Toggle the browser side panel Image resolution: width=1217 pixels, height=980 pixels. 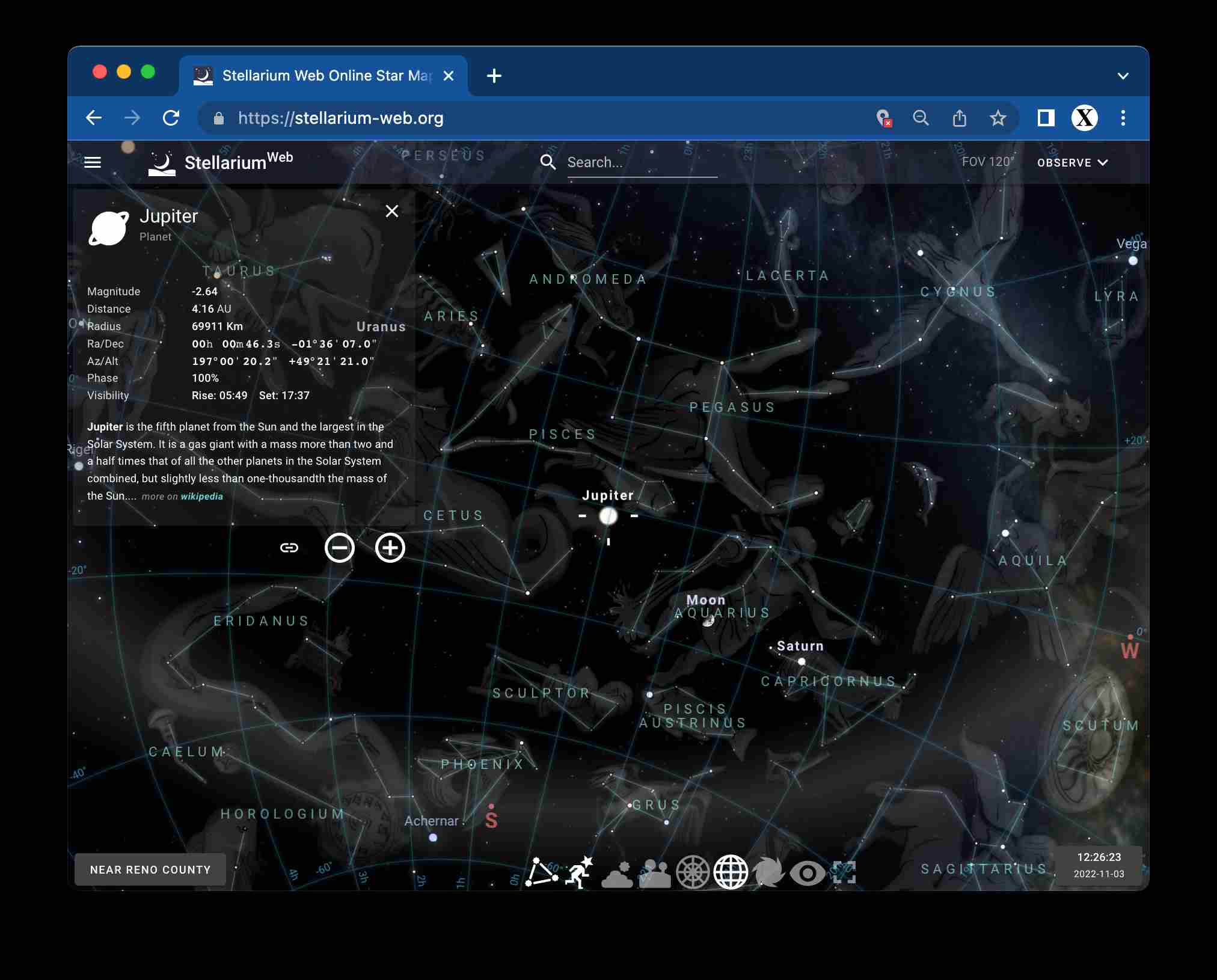point(1046,118)
